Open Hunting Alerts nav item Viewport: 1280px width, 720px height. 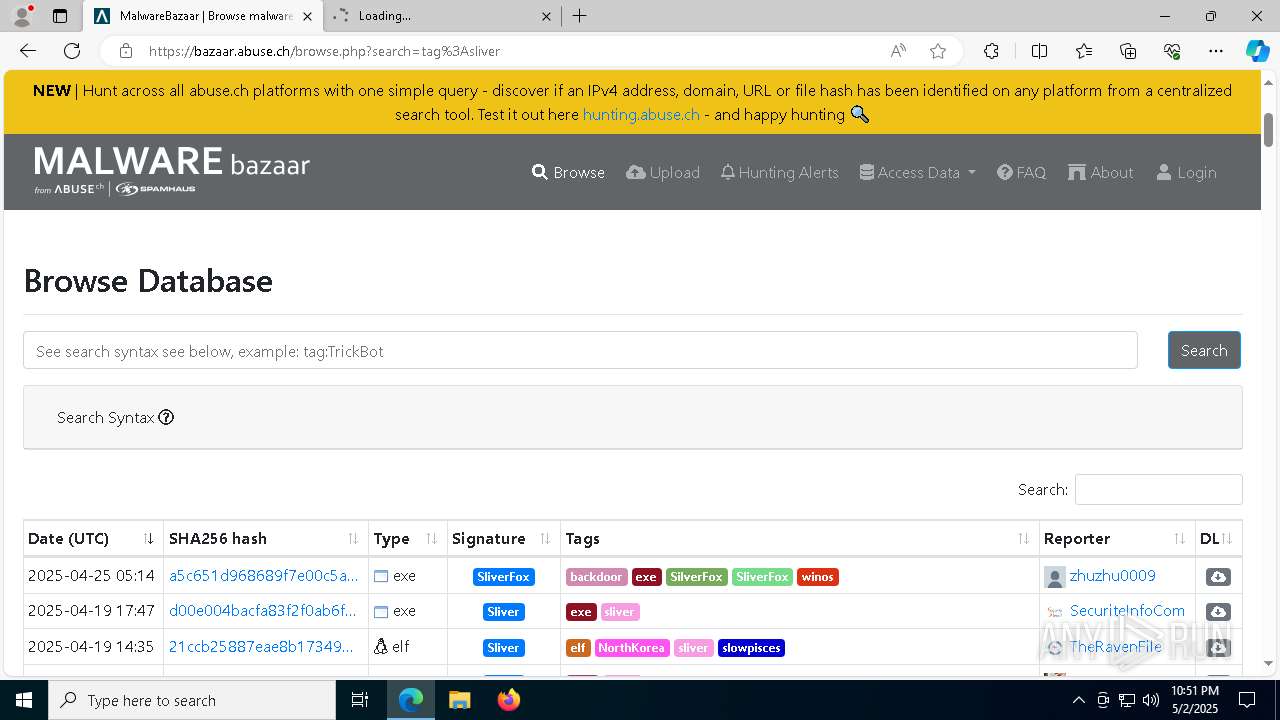point(779,172)
